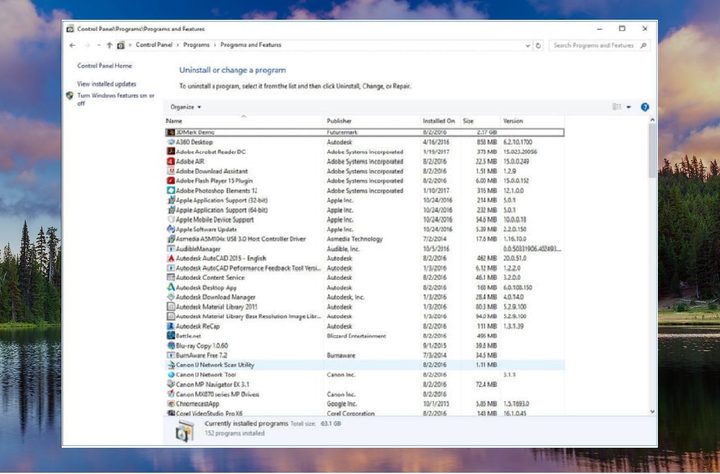Image resolution: width=720 pixels, height=474 pixels.
Task: Click the search magnifier icon
Action: [x=643, y=45]
